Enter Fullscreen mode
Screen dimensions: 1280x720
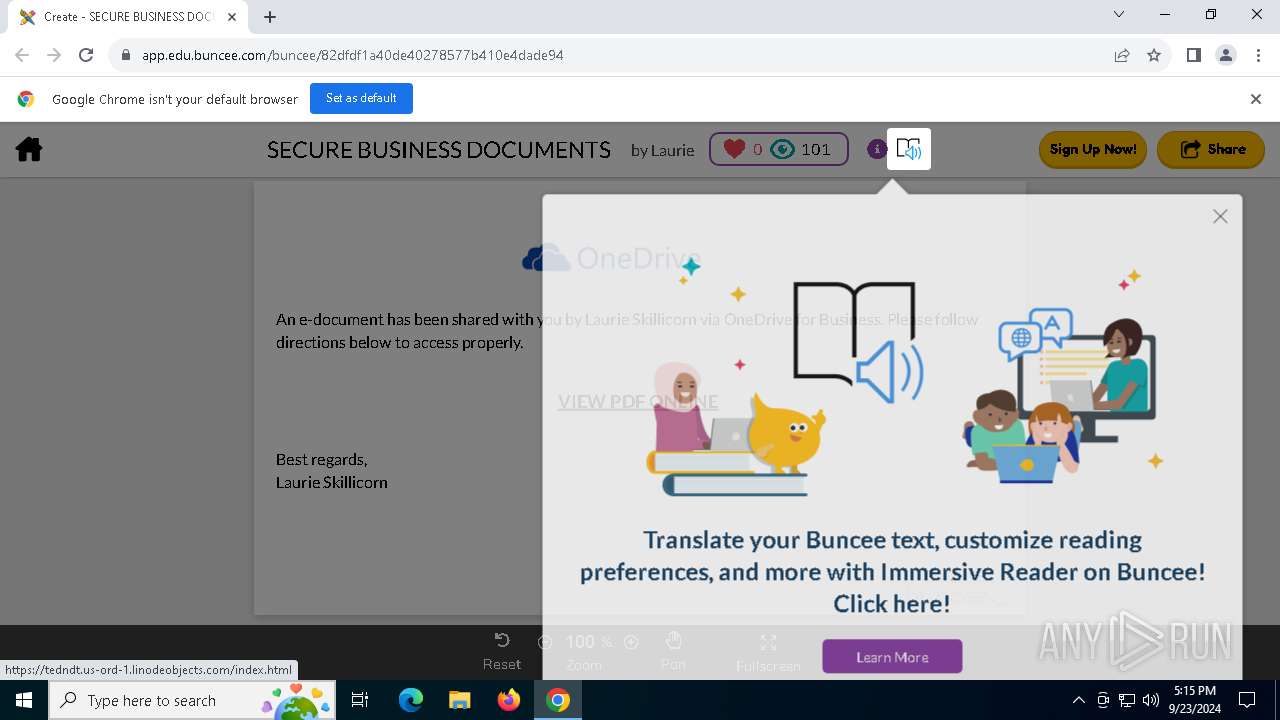[x=768, y=652]
